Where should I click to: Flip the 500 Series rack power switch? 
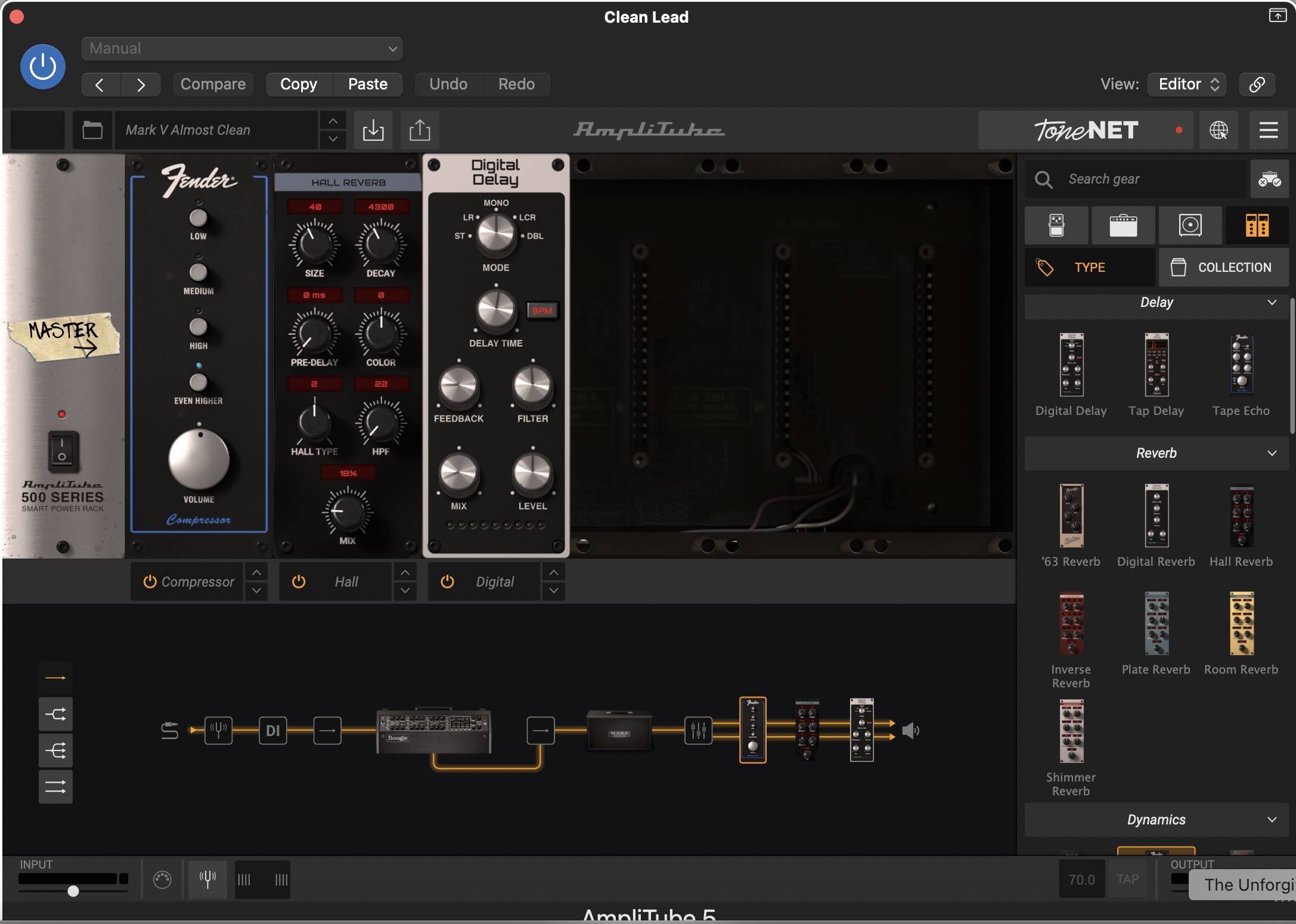(63, 451)
